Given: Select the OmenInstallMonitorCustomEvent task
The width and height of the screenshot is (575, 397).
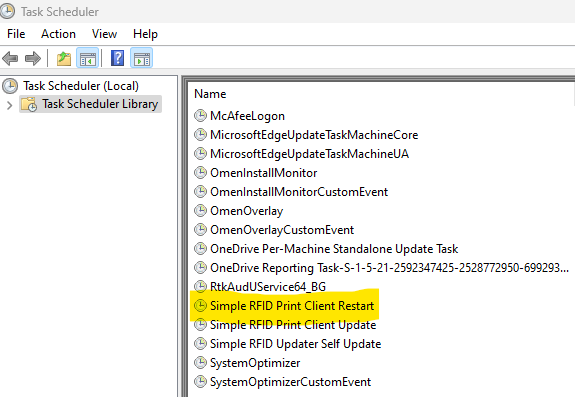Looking at the screenshot, I should (299, 192).
